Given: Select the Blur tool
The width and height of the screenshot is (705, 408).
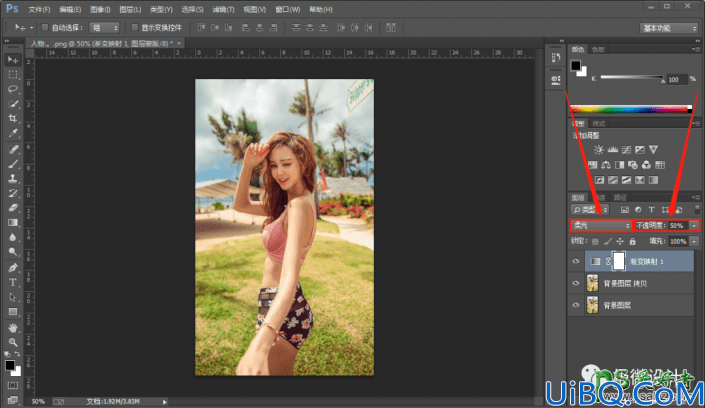Looking at the screenshot, I should click(13, 237).
